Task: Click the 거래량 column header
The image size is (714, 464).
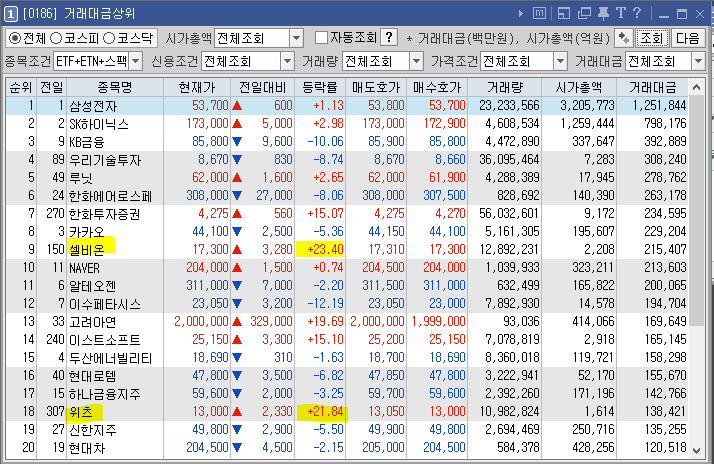Action: (505, 87)
